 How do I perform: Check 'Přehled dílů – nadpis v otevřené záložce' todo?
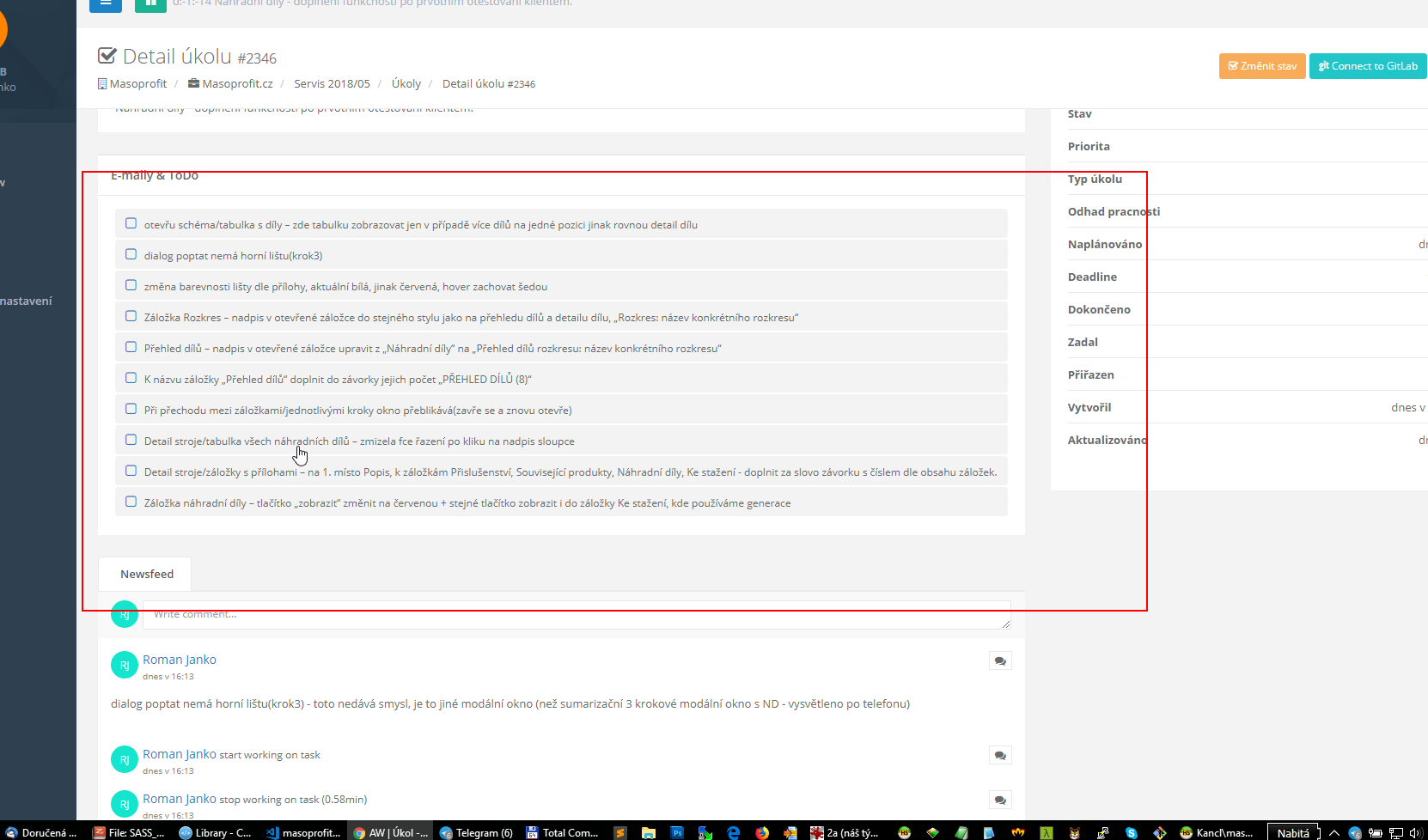pyautogui.click(x=131, y=347)
